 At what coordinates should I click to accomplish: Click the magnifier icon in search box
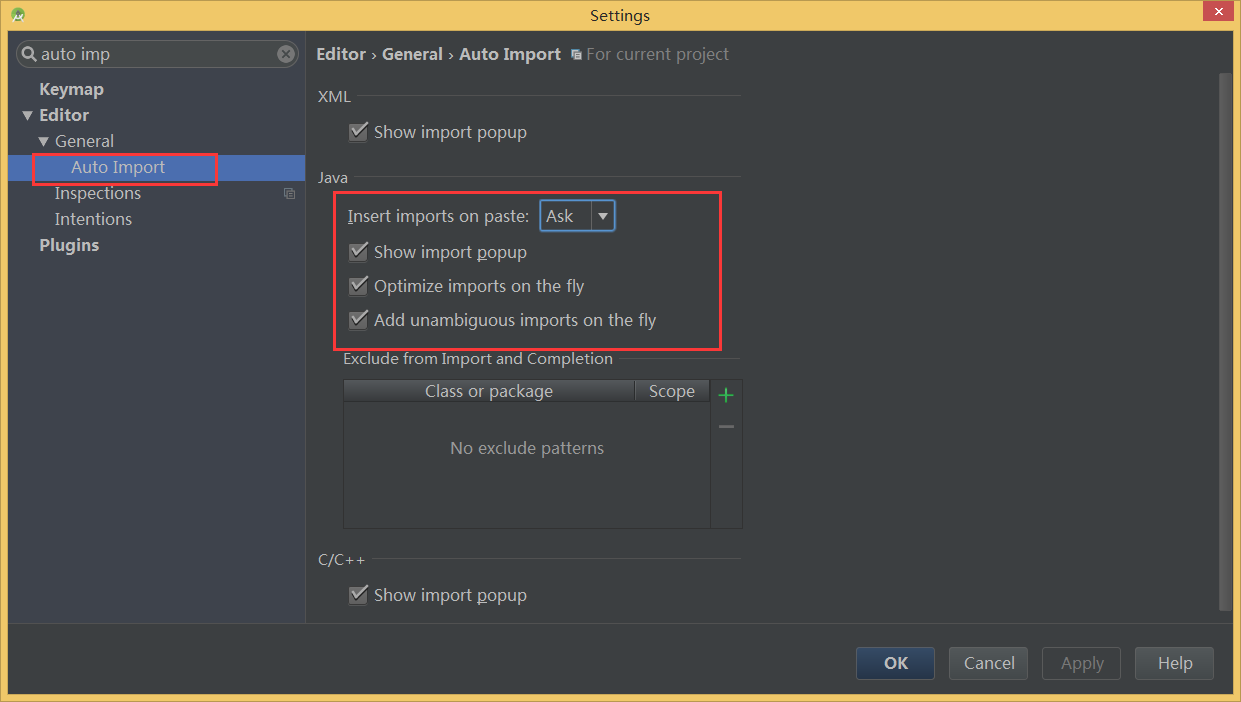[28, 54]
